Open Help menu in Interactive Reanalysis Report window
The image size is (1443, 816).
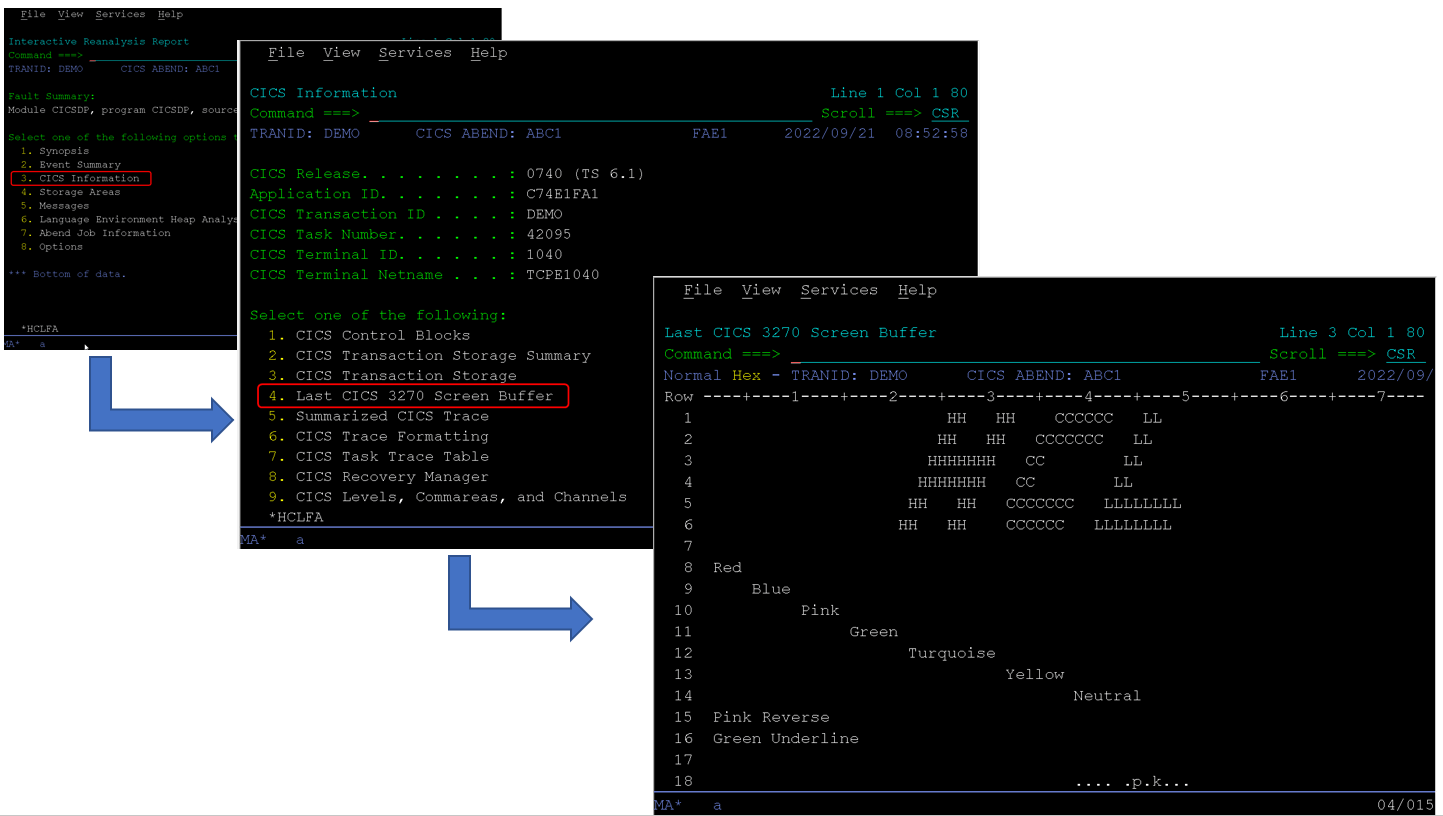tap(171, 15)
